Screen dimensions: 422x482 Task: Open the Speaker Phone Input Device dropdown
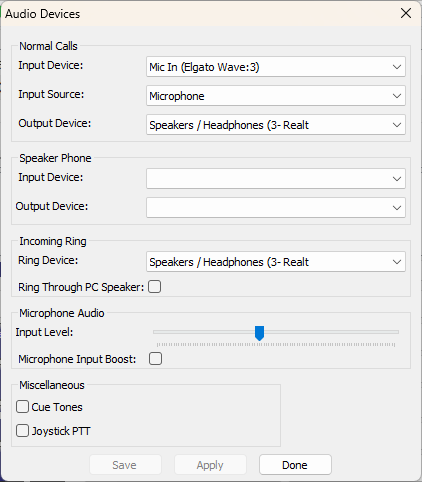coord(276,179)
